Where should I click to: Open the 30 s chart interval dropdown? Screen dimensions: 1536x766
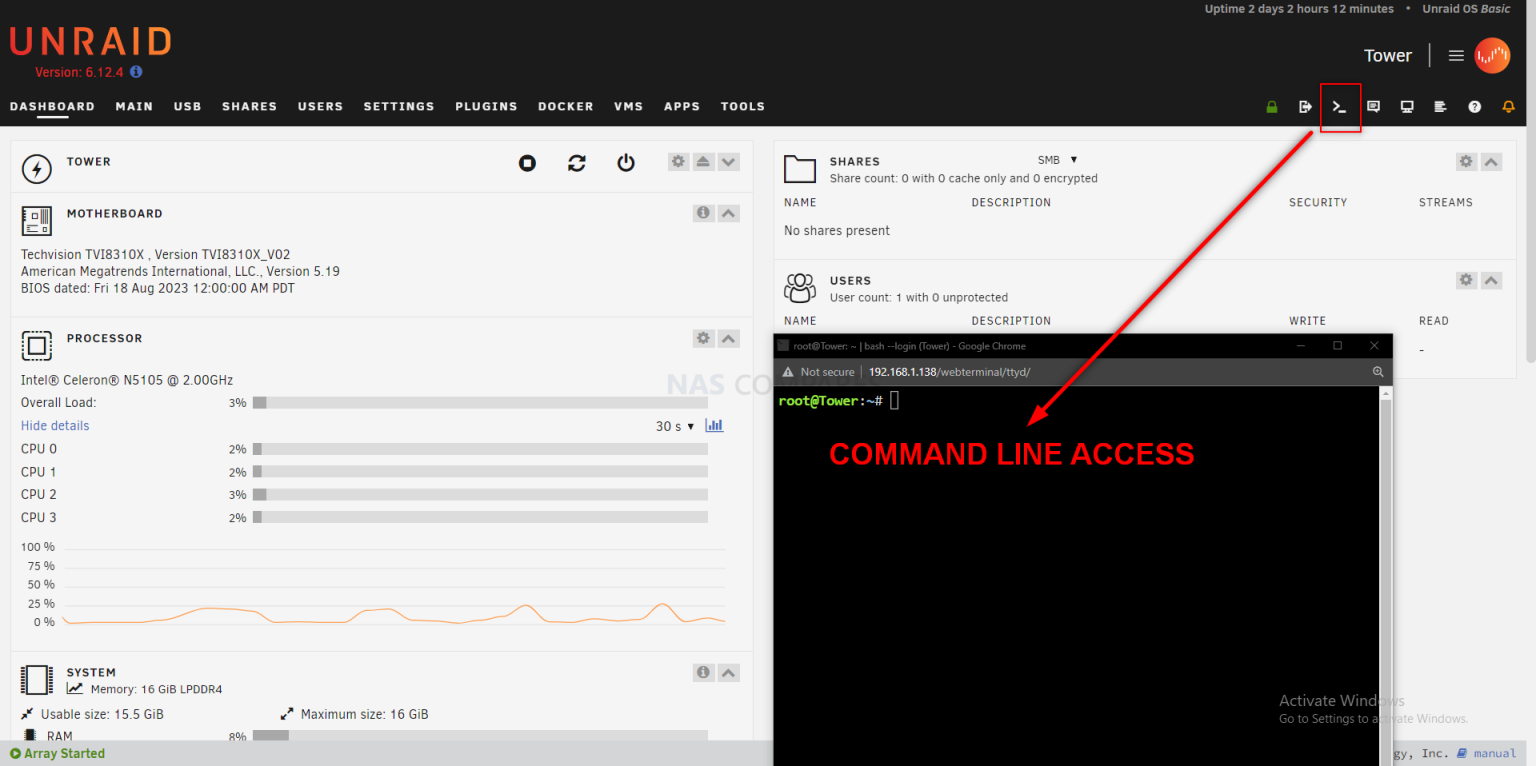(x=675, y=426)
